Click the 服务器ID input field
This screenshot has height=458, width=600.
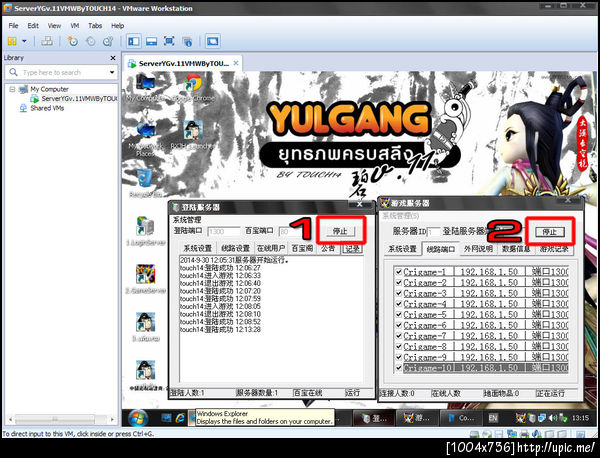pos(434,232)
